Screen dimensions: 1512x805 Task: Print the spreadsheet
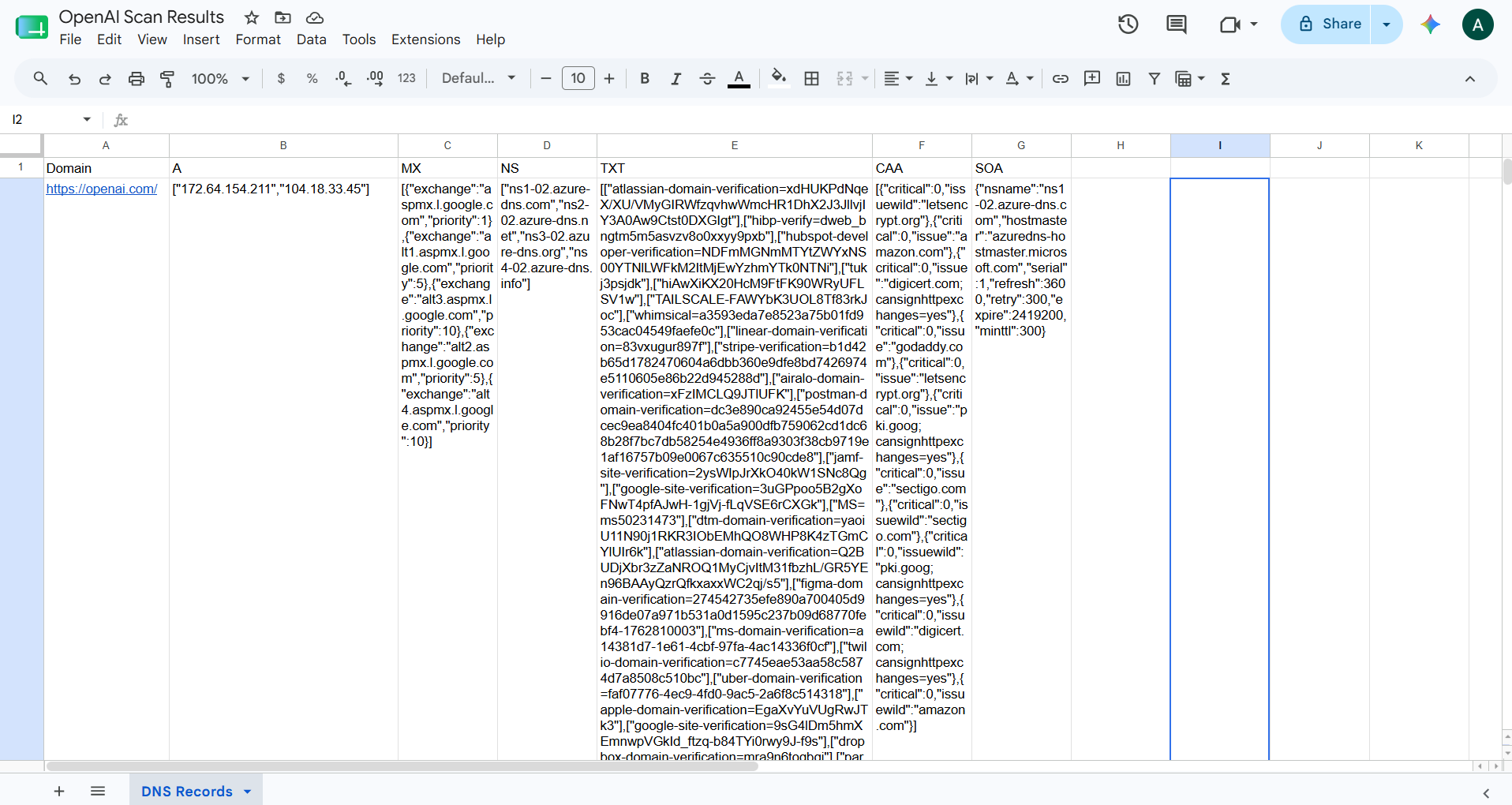137,78
